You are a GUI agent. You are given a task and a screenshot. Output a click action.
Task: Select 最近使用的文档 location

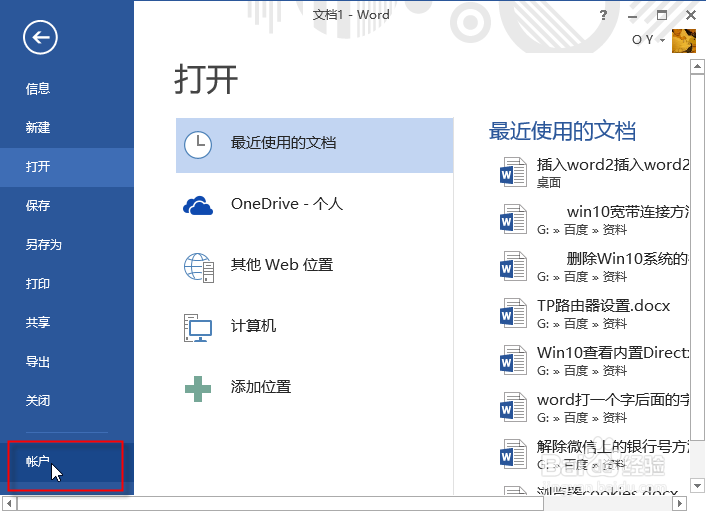[x=314, y=145]
